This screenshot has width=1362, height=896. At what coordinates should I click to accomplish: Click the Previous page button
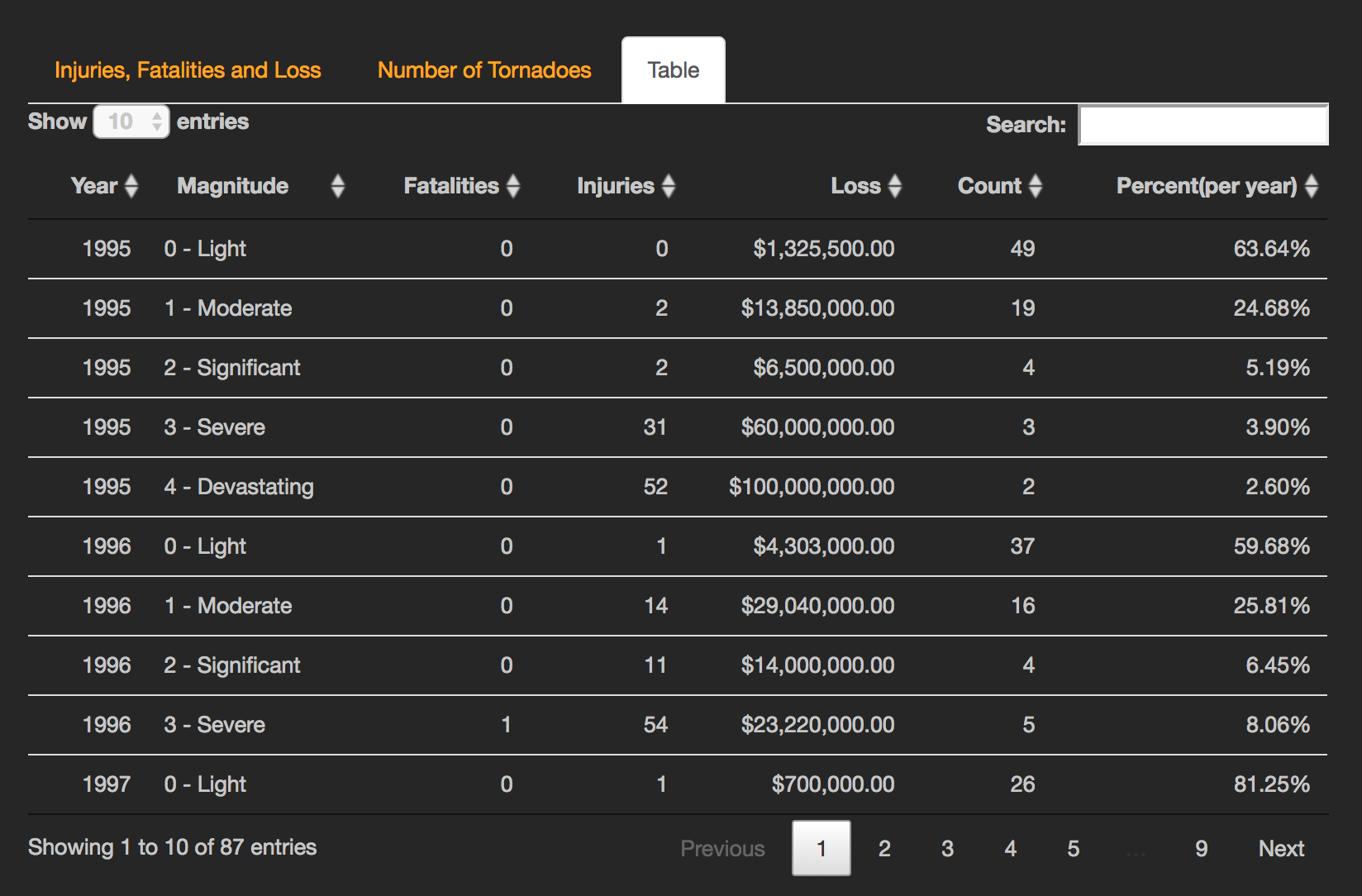tap(722, 849)
